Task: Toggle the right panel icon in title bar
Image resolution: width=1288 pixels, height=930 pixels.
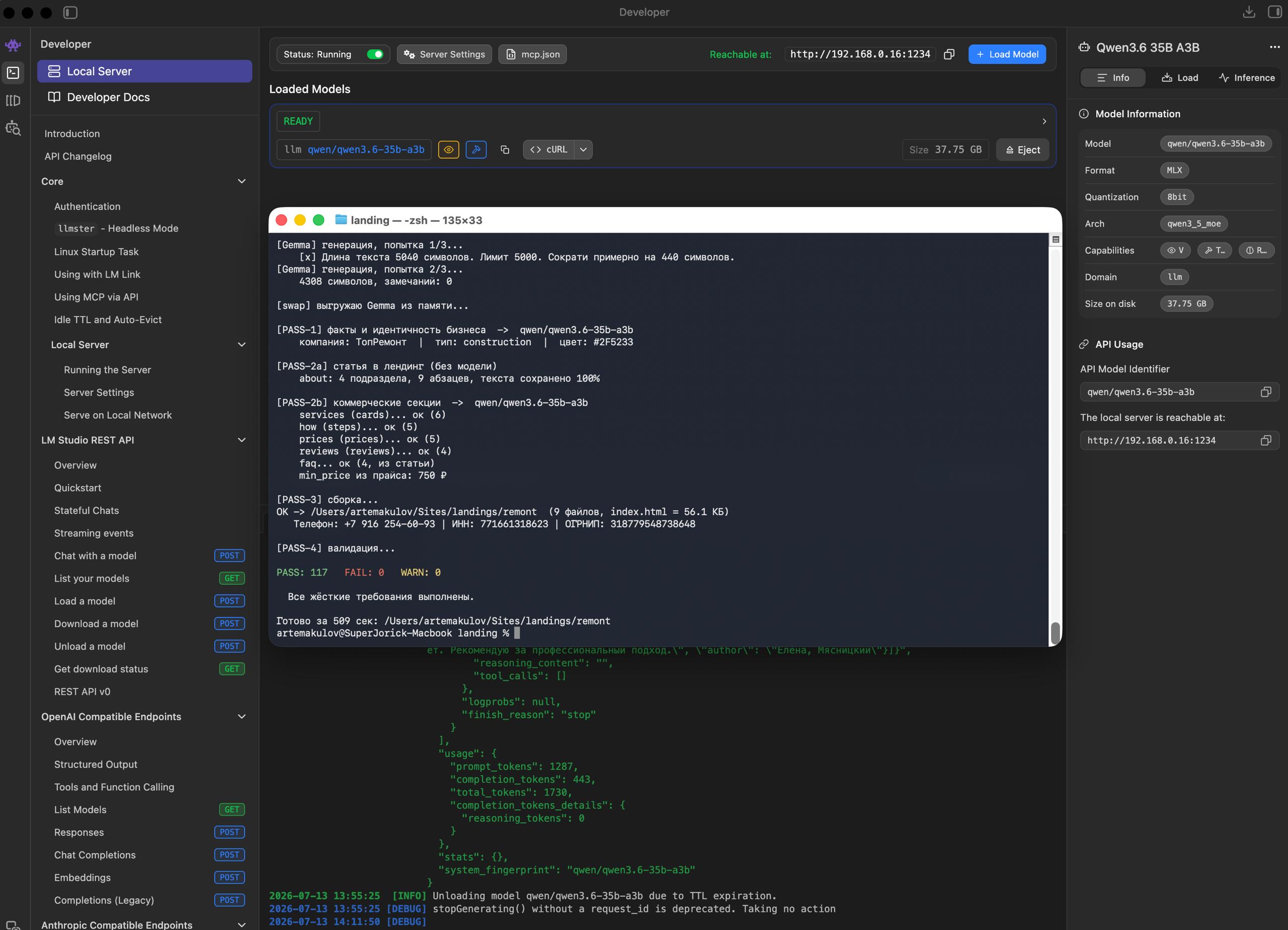Action: pos(1275,13)
